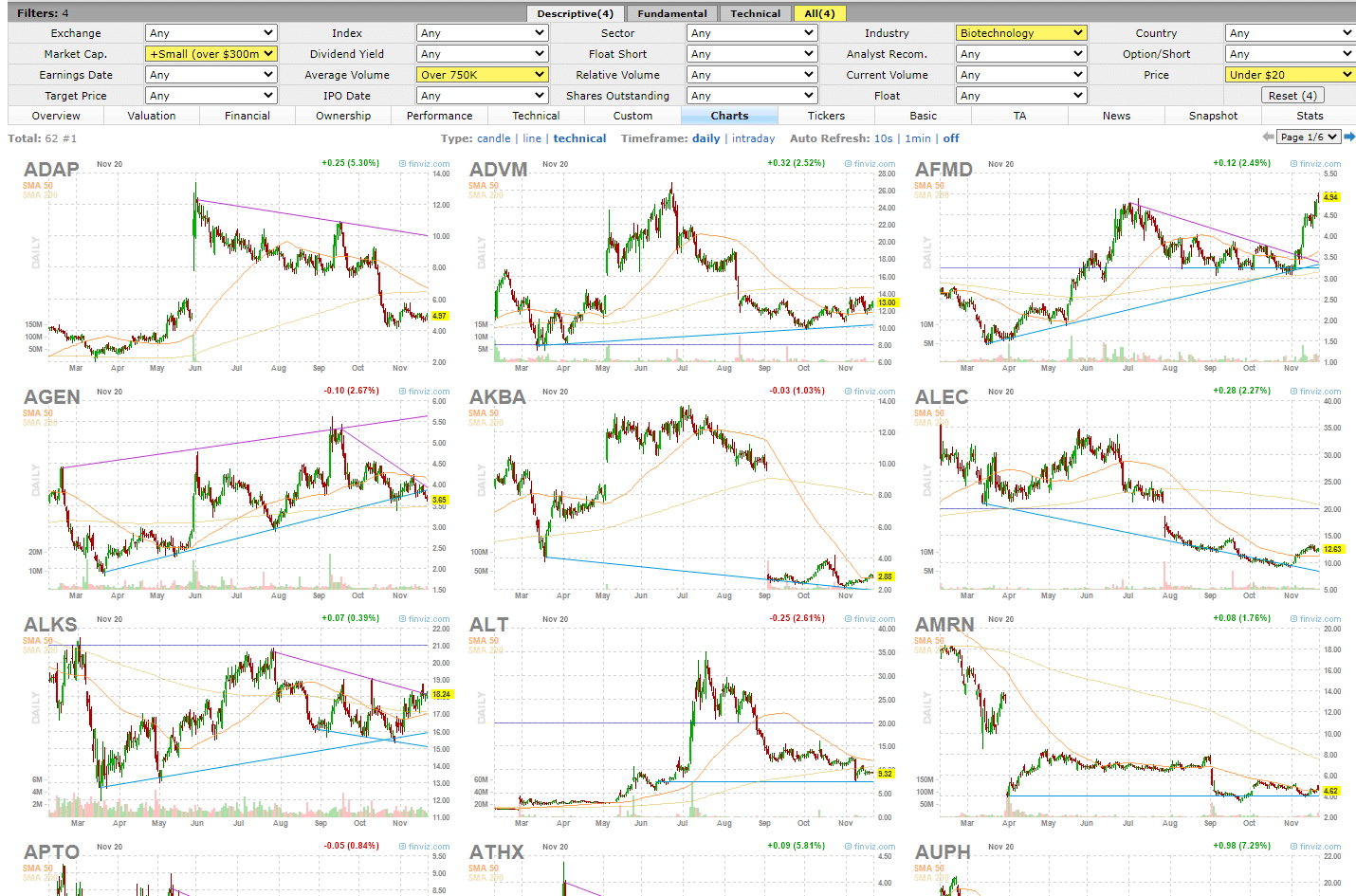Set auto refresh to 10s
The width and height of the screenshot is (1356, 896).
click(883, 138)
